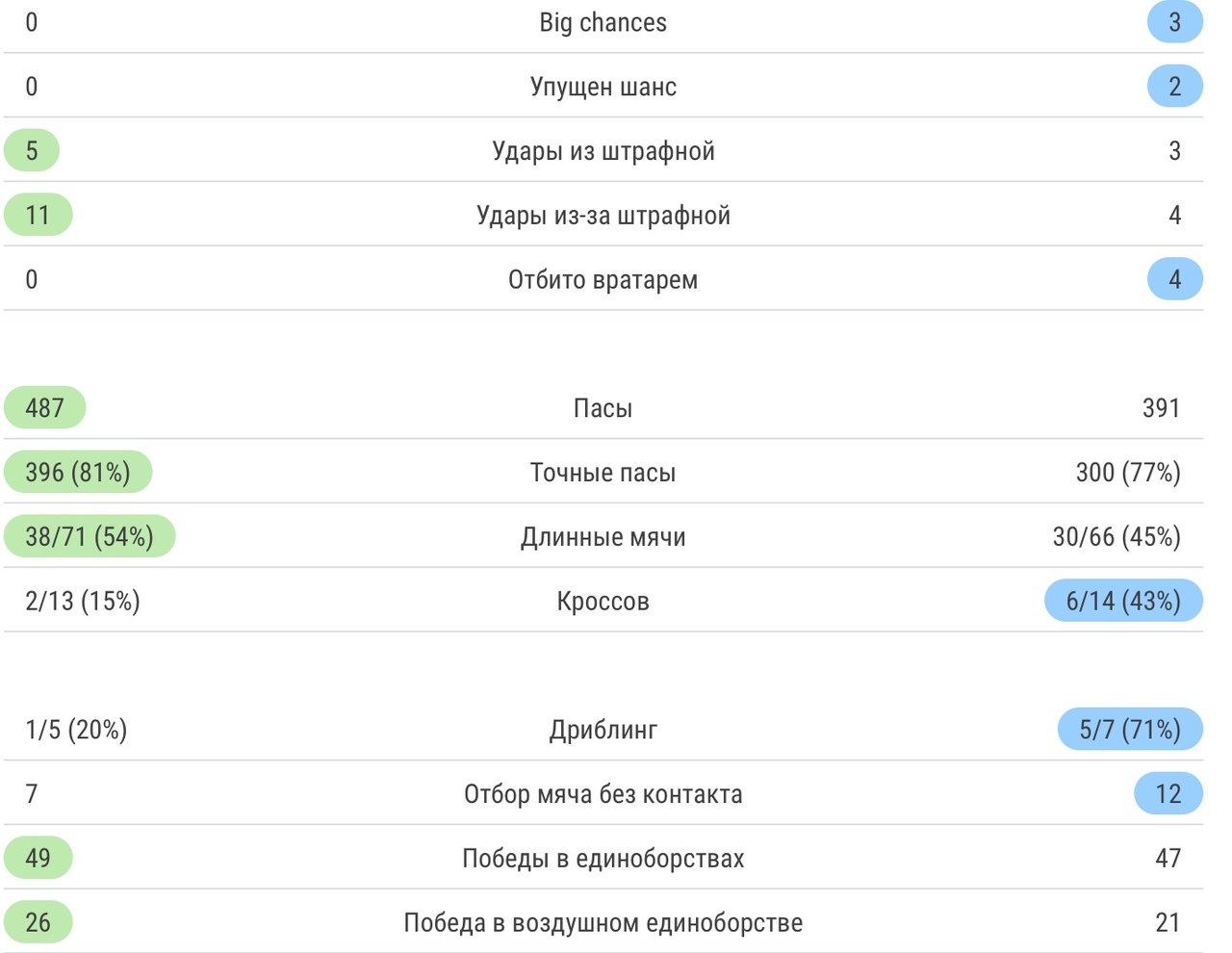Click the 'Длинные мячи' stat label

[x=603, y=537]
